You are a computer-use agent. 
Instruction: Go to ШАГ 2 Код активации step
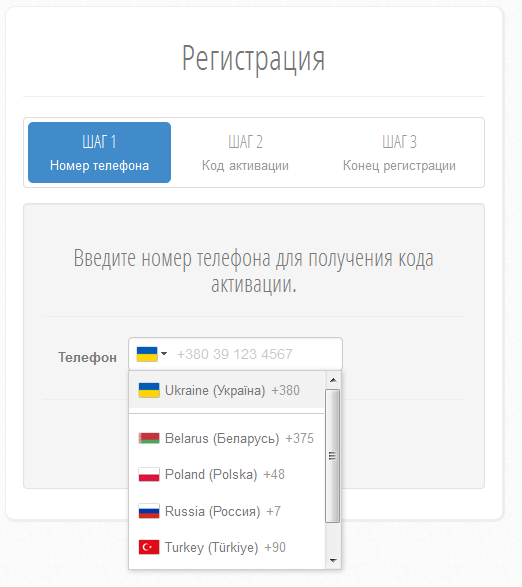pos(245,152)
